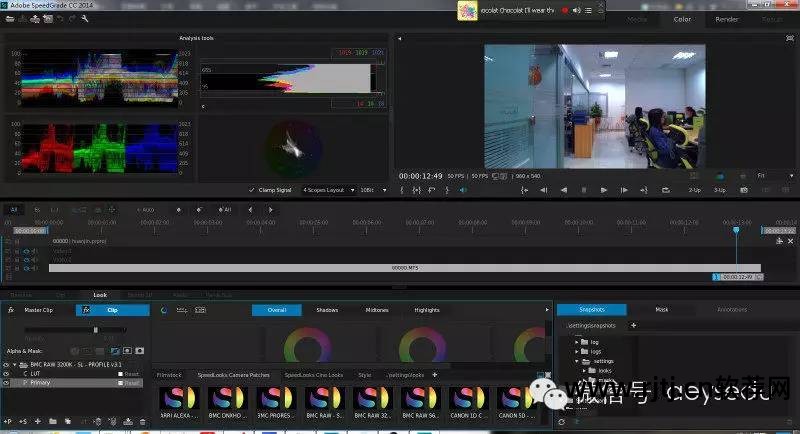Click the delete layer trash icon
This screenshot has width=800, height=434.
coord(142,421)
